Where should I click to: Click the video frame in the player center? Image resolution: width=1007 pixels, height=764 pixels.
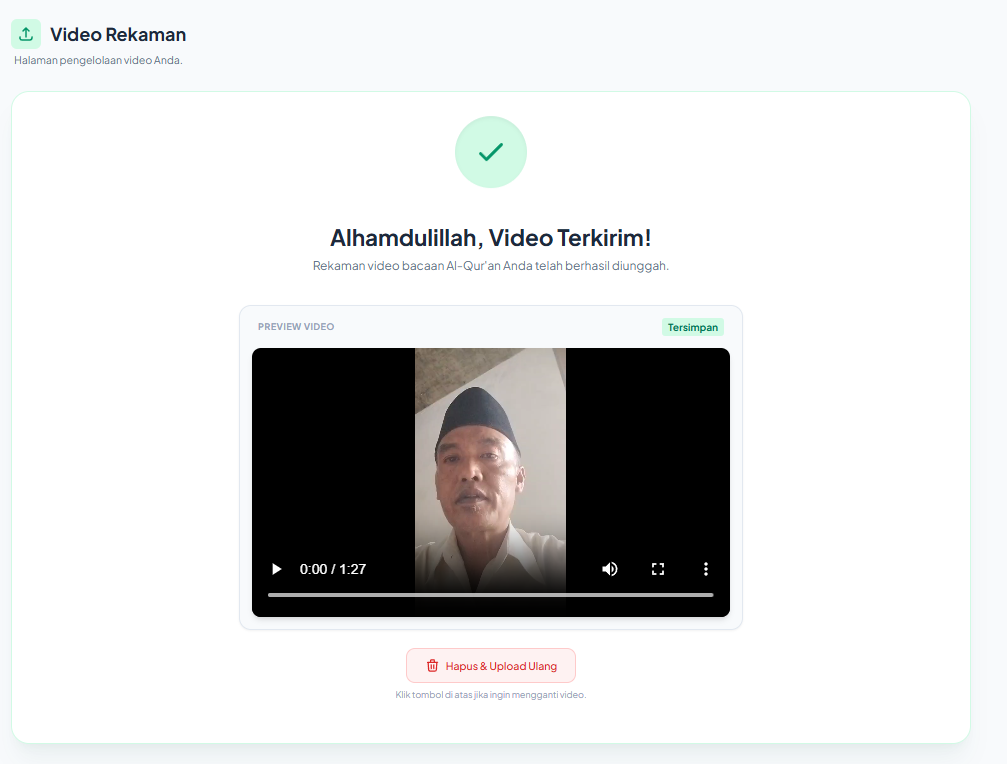coord(490,460)
